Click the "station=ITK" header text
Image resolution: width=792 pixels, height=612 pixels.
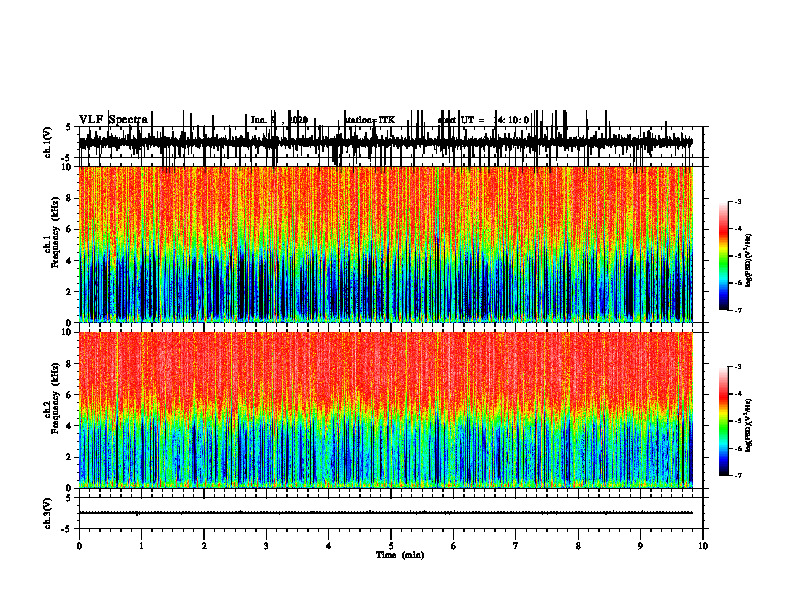[x=370, y=120]
